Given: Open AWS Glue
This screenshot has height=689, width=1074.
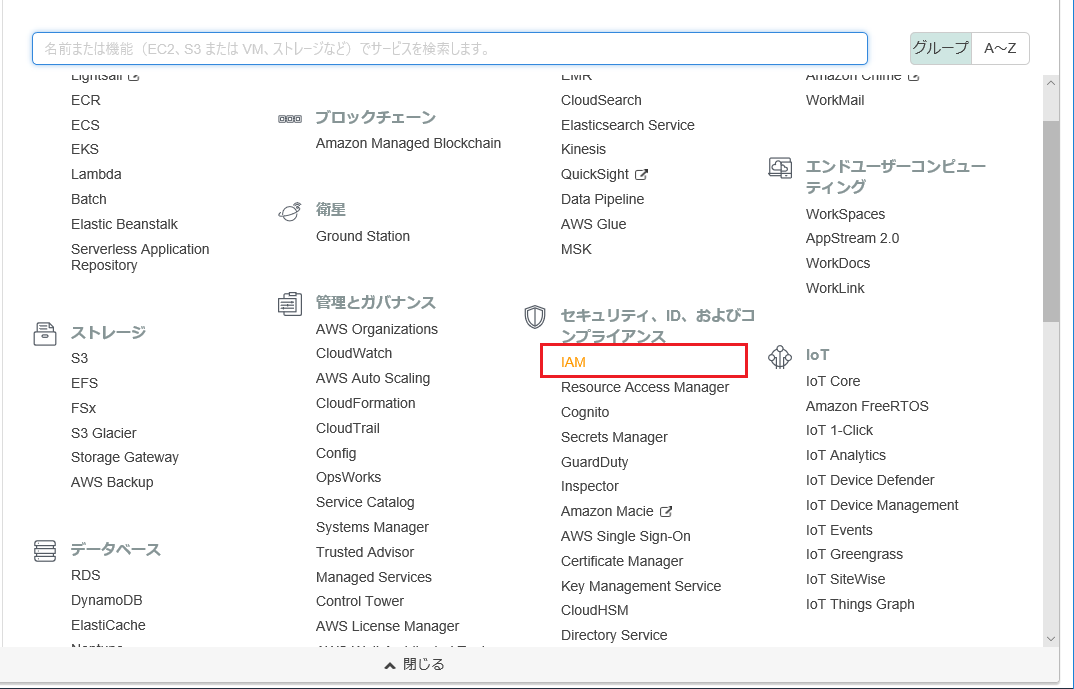Looking at the screenshot, I should pos(593,225).
